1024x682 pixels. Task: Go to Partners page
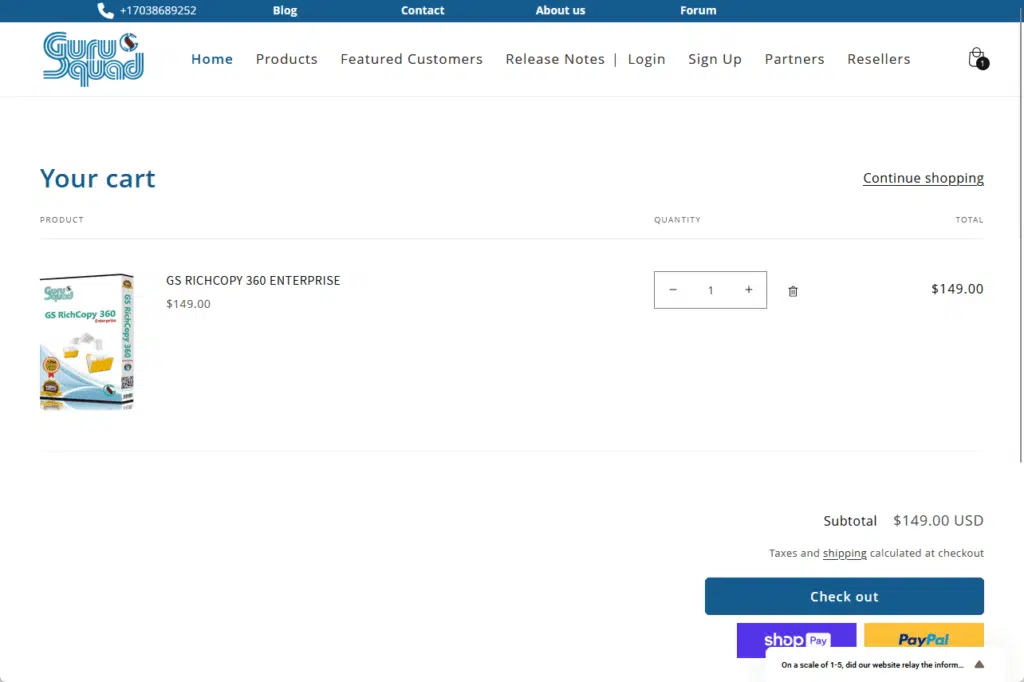point(794,59)
